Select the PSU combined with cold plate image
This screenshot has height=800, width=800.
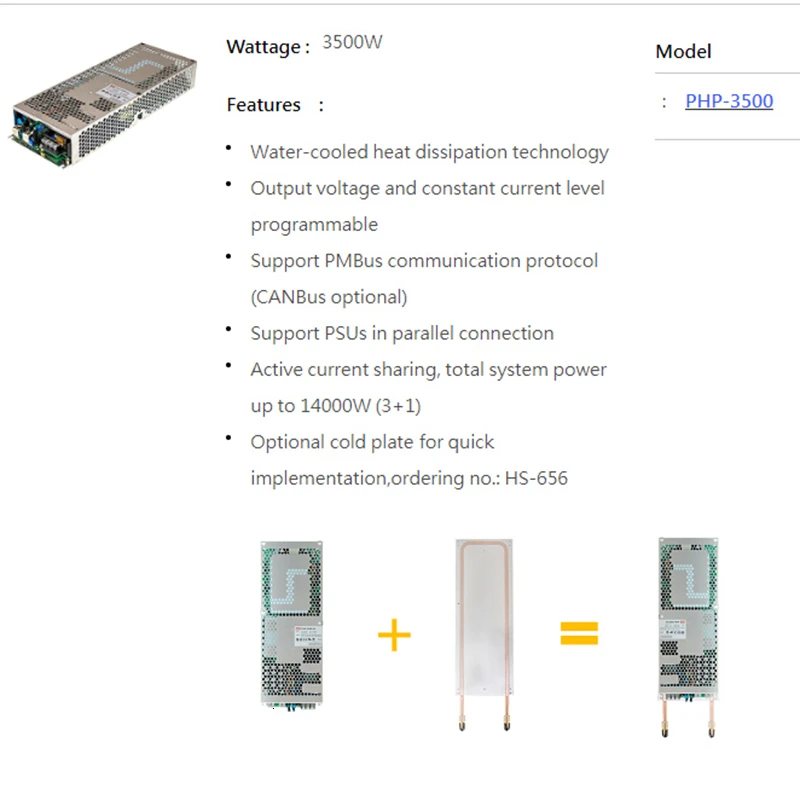688,637
